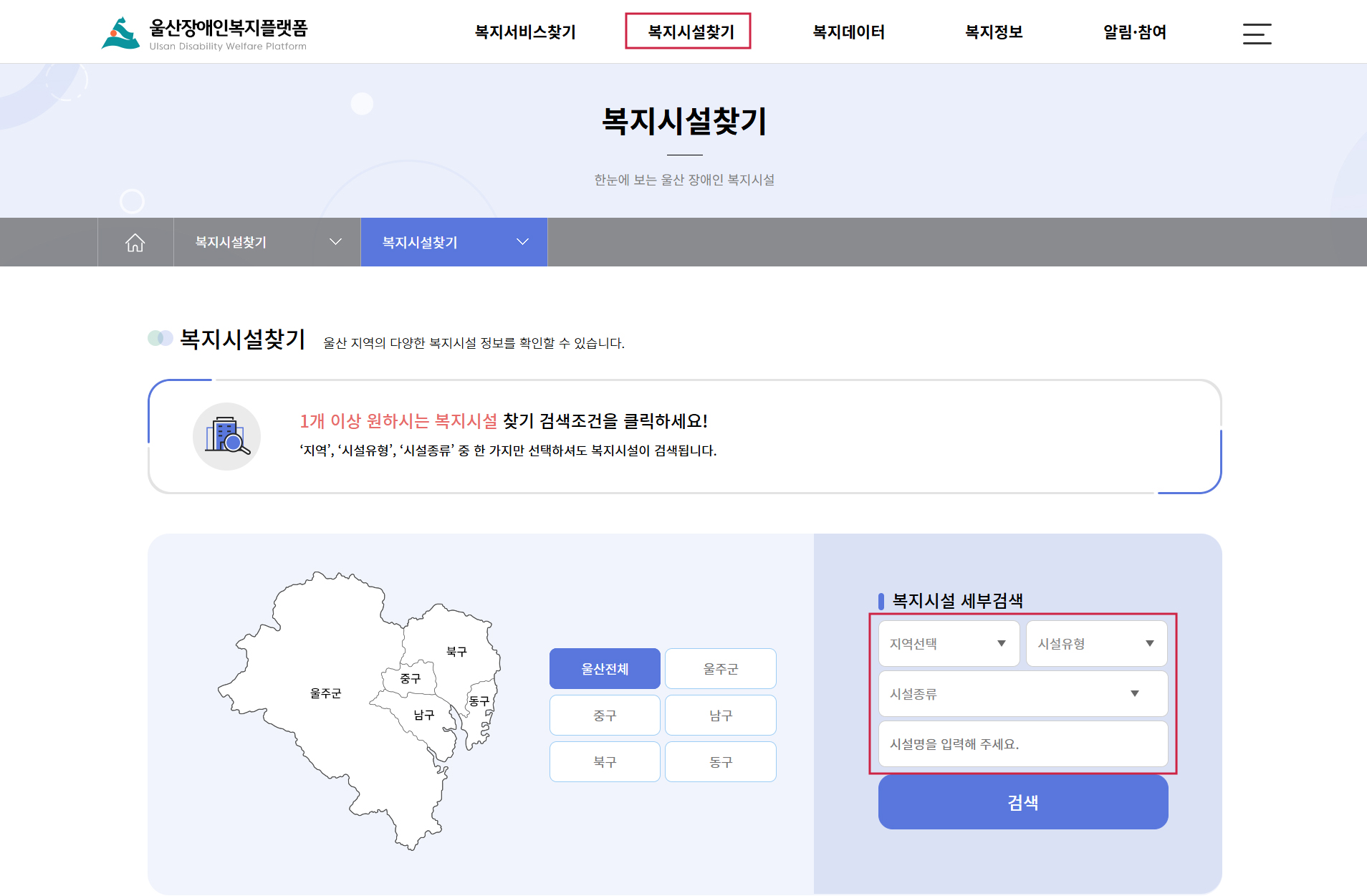Click the 남구 region button
1367x896 pixels.
click(x=720, y=716)
